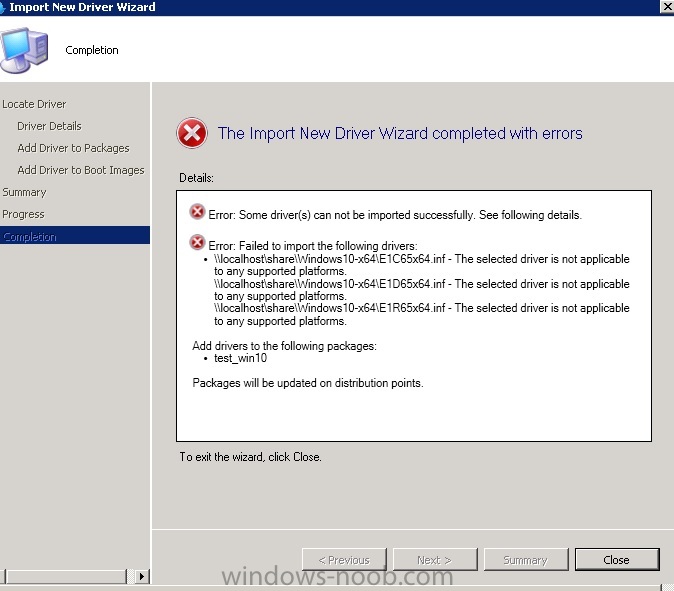The image size is (674, 591).
Task: Select the highlighted Completion step
Action: pyautogui.click(x=75, y=236)
